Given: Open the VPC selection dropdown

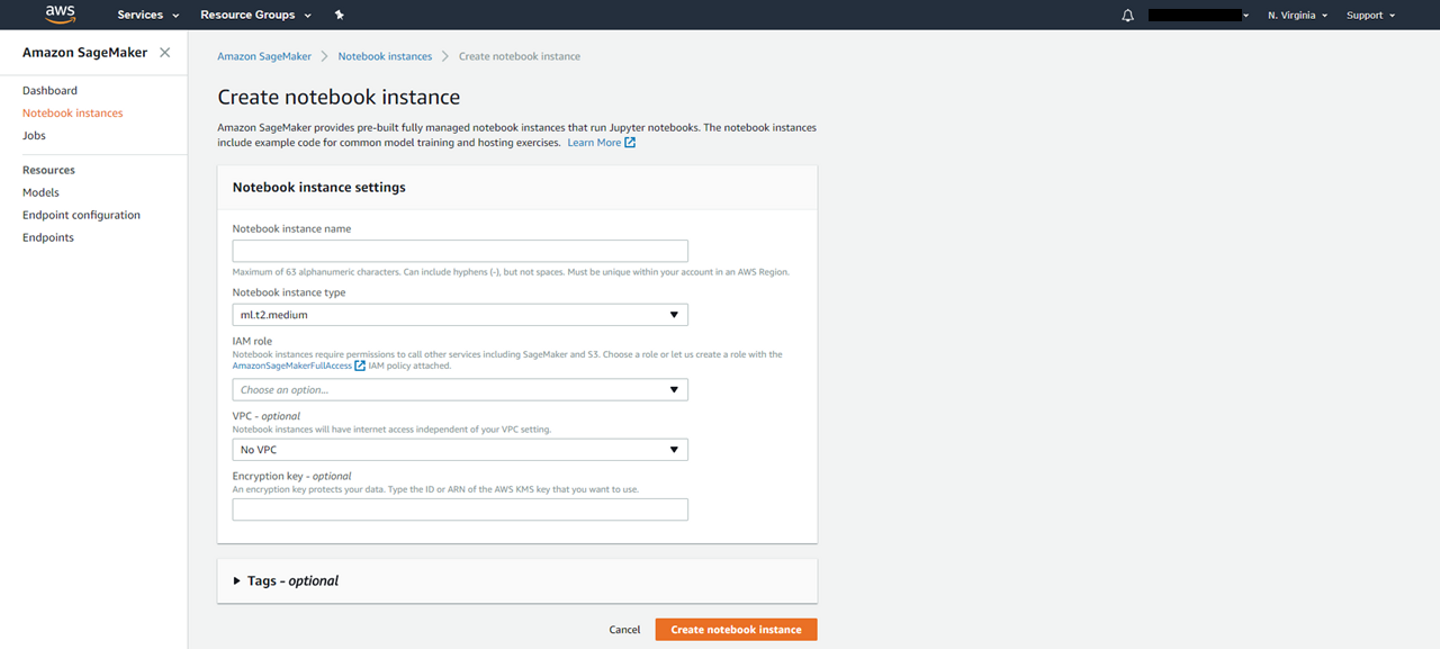Looking at the screenshot, I should click(460, 450).
